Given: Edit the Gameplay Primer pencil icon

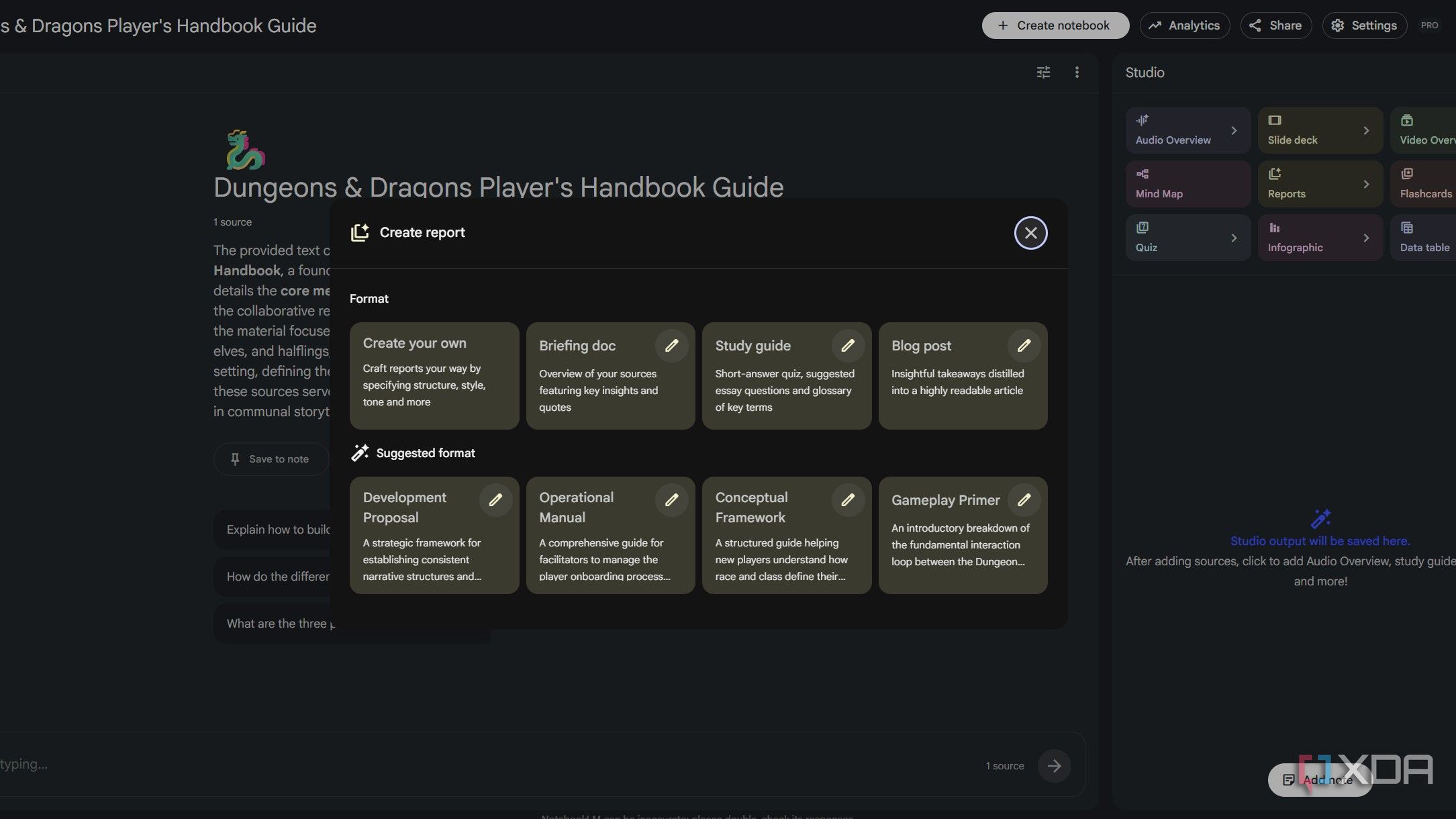Looking at the screenshot, I should 1024,500.
